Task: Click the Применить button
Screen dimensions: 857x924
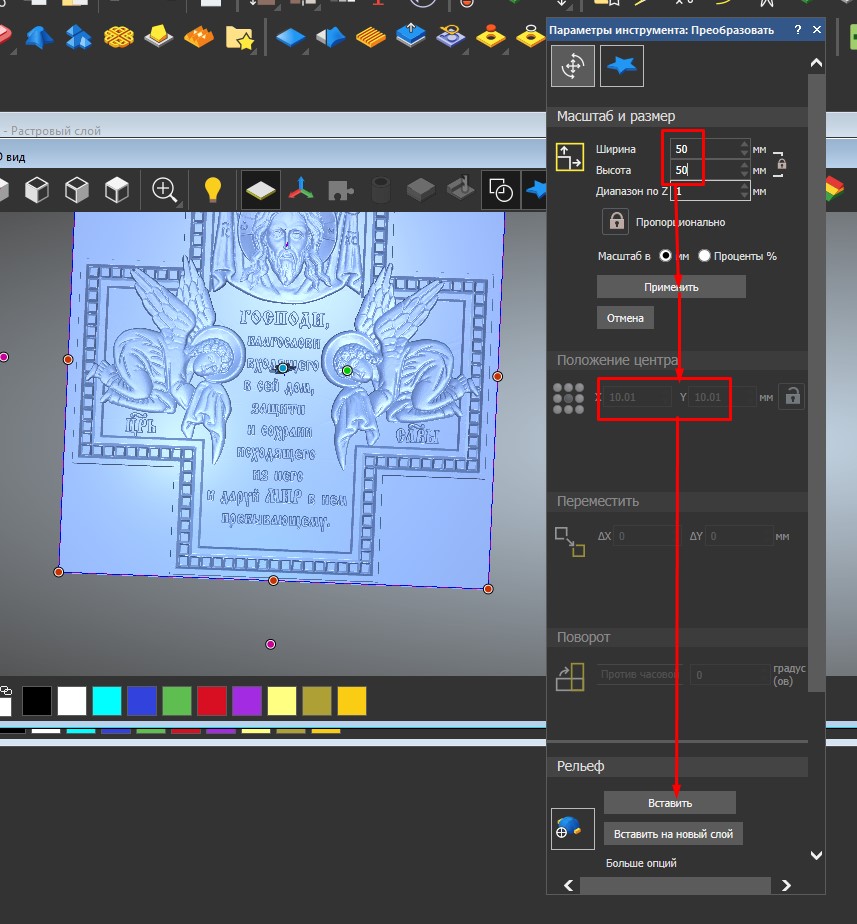Action: pos(671,287)
